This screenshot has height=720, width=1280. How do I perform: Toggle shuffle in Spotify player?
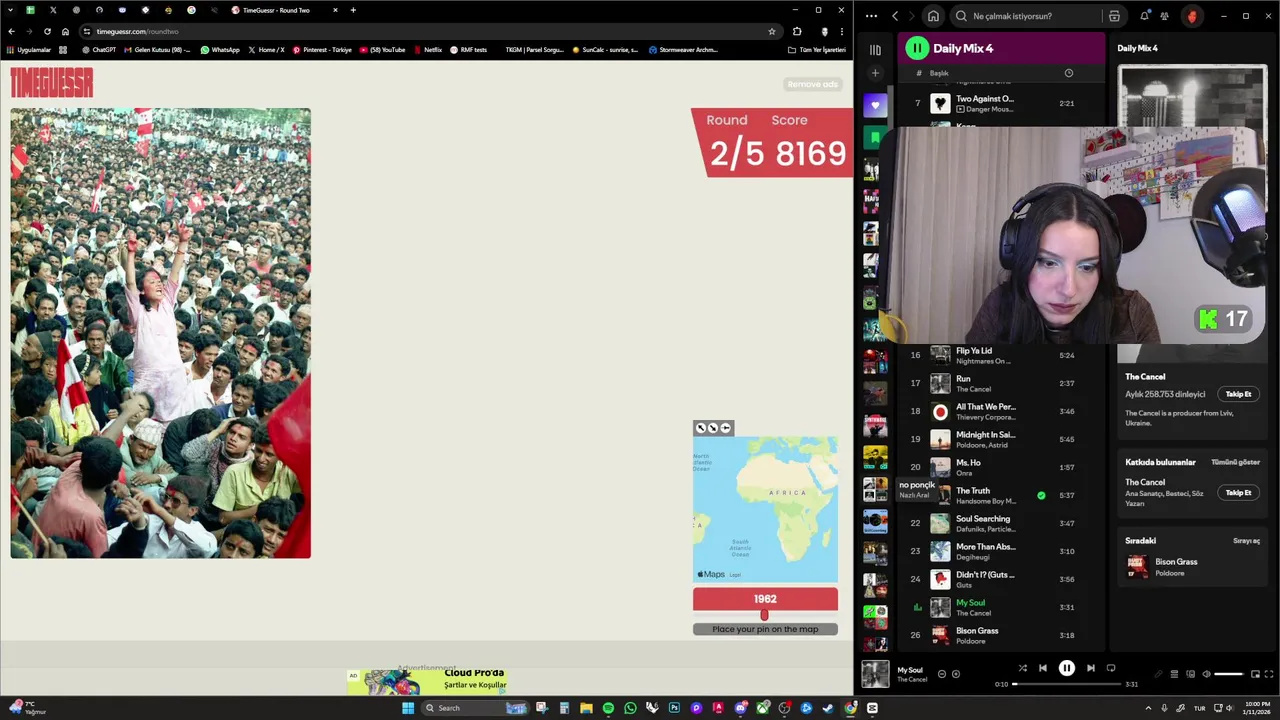point(1022,668)
